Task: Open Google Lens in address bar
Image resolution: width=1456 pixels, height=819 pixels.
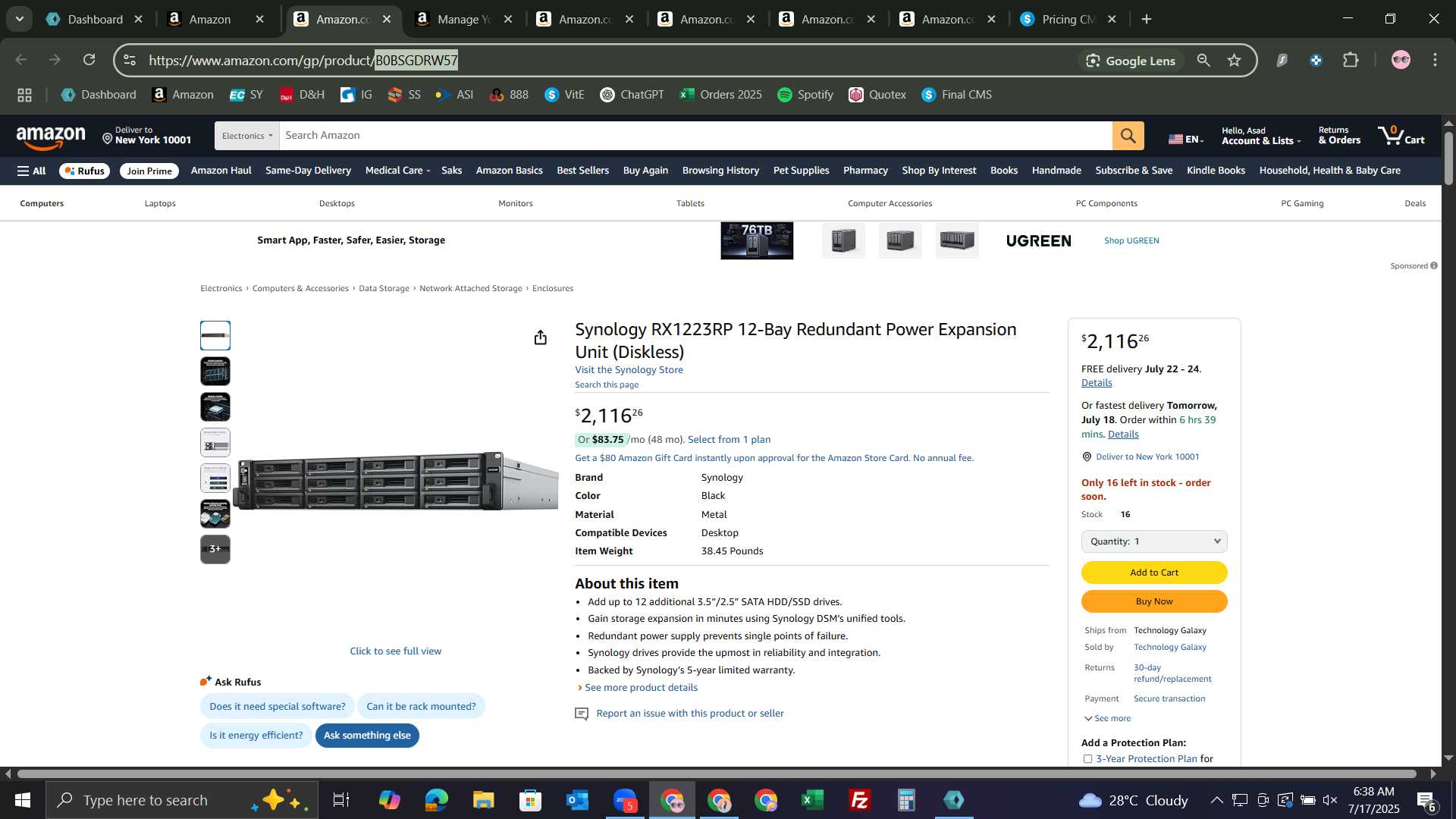Action: 1131,61
